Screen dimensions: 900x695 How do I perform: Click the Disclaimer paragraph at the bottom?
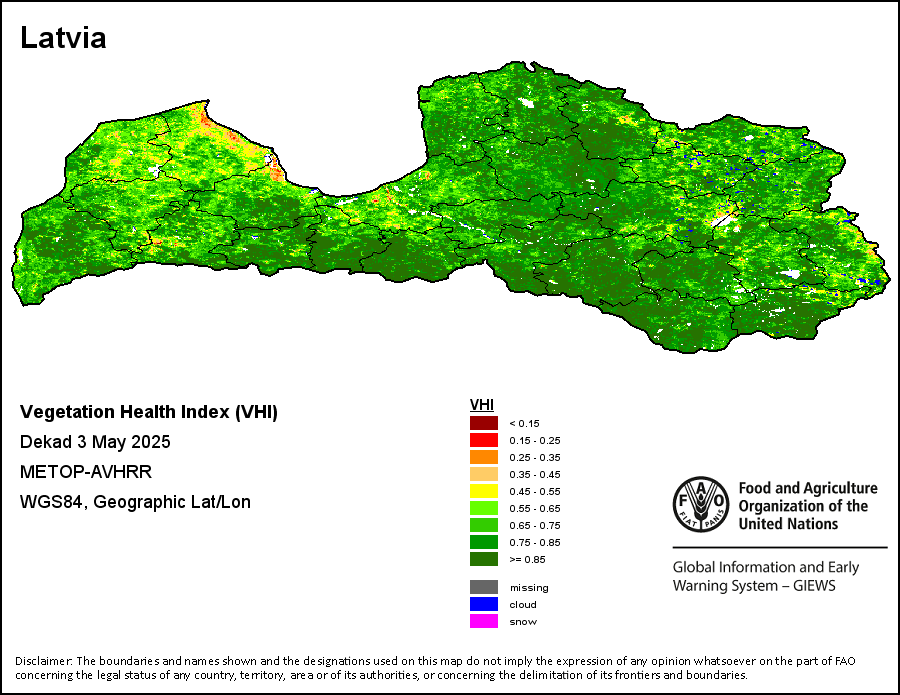click(x=435, y=668)
